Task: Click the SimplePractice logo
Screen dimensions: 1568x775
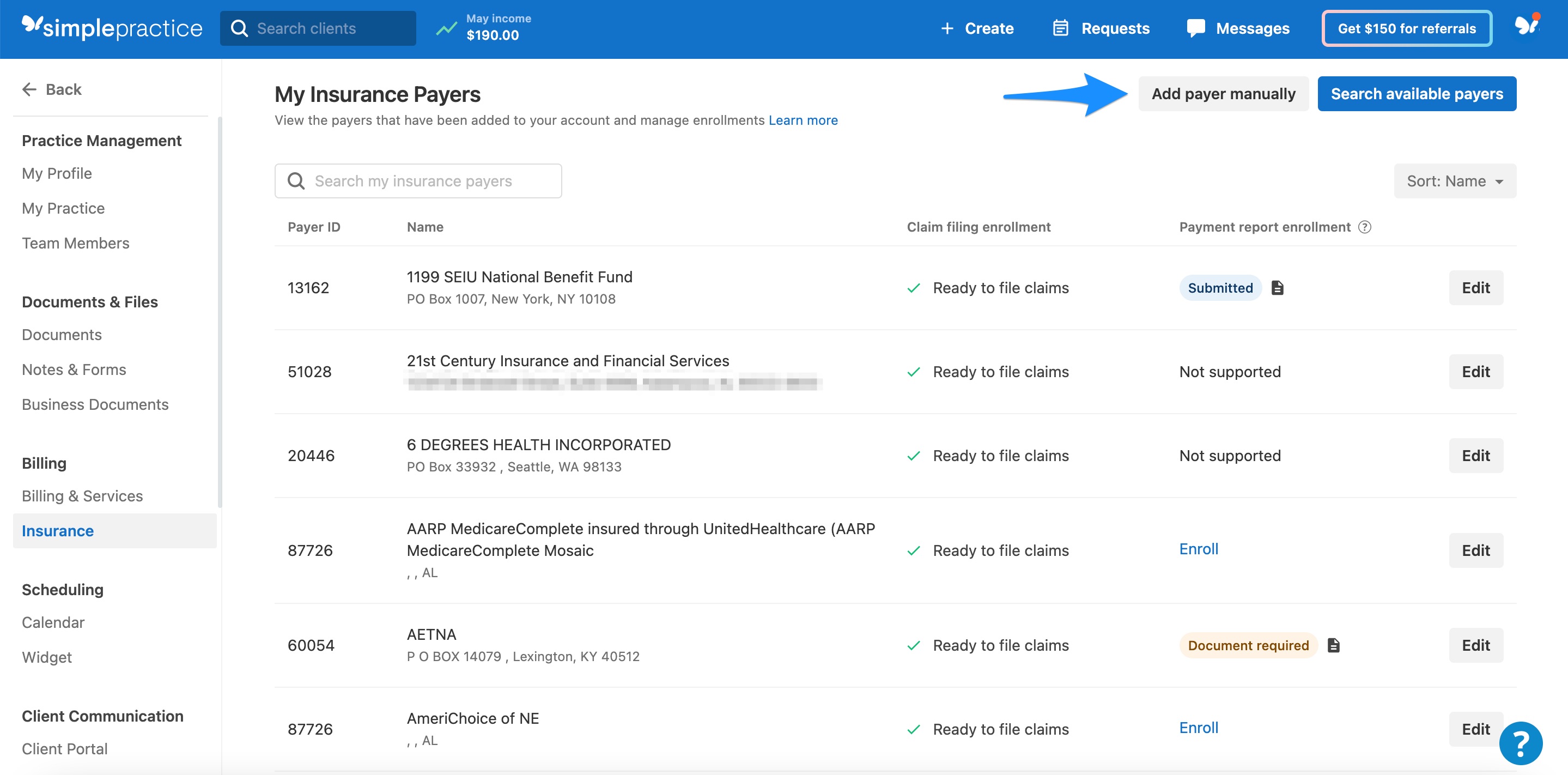Action: tap(112, 28)
